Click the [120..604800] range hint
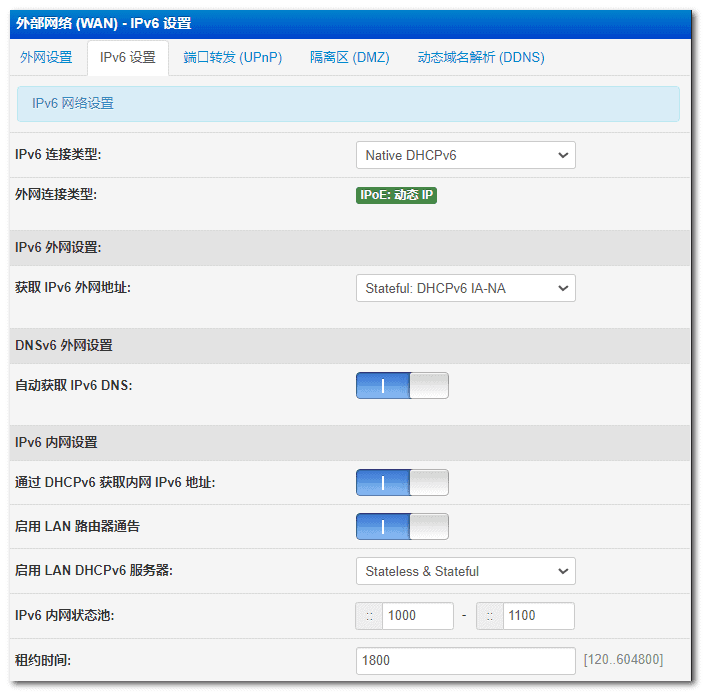703x692 pixels. pyautogui.click(x=623, y=660)
